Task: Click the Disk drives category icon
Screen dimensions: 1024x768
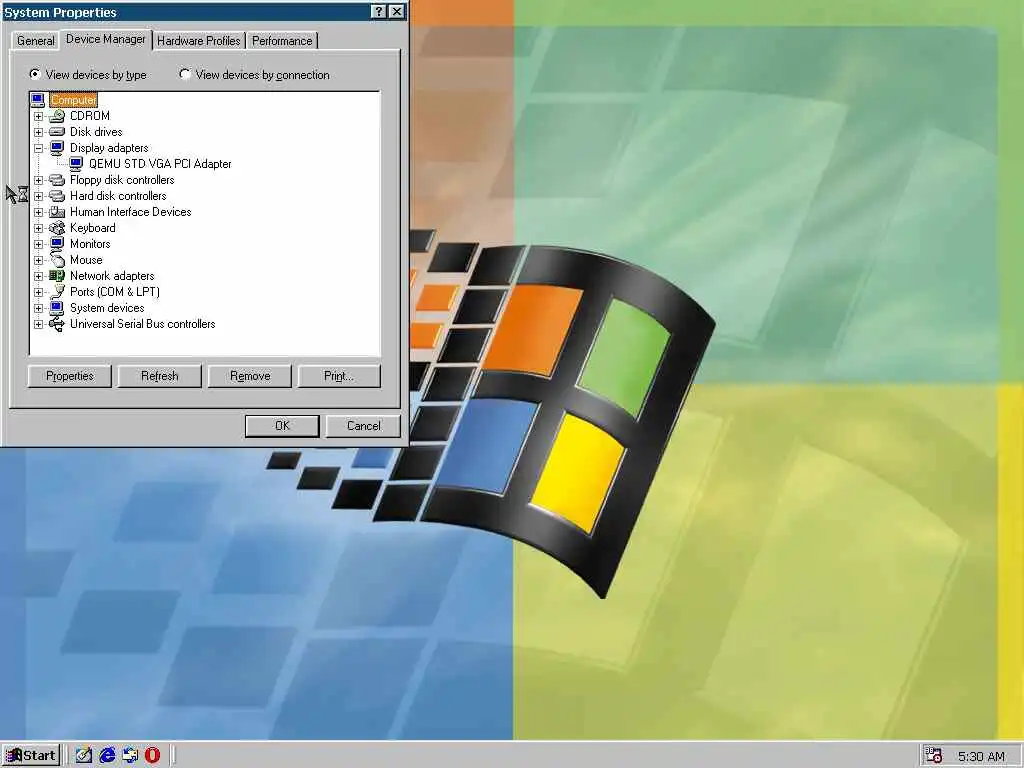Action: pos(57,132)
